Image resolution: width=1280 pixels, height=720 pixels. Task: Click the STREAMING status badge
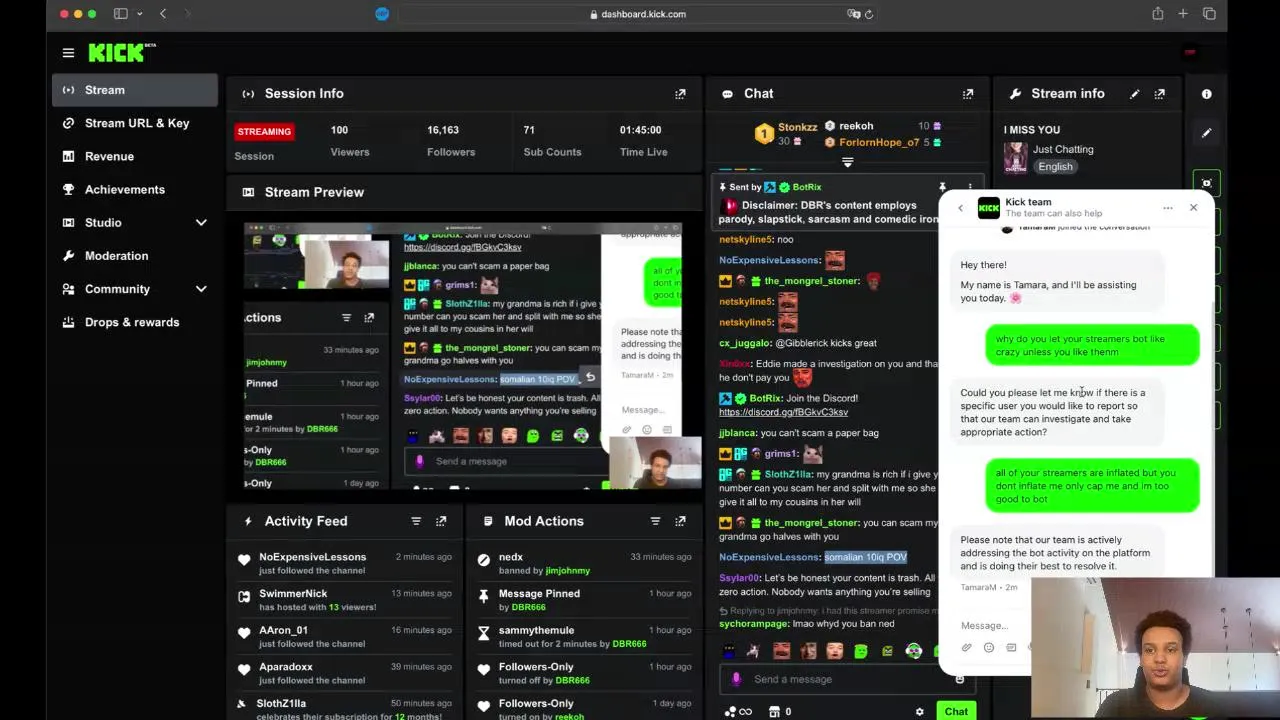coord(264,131)
